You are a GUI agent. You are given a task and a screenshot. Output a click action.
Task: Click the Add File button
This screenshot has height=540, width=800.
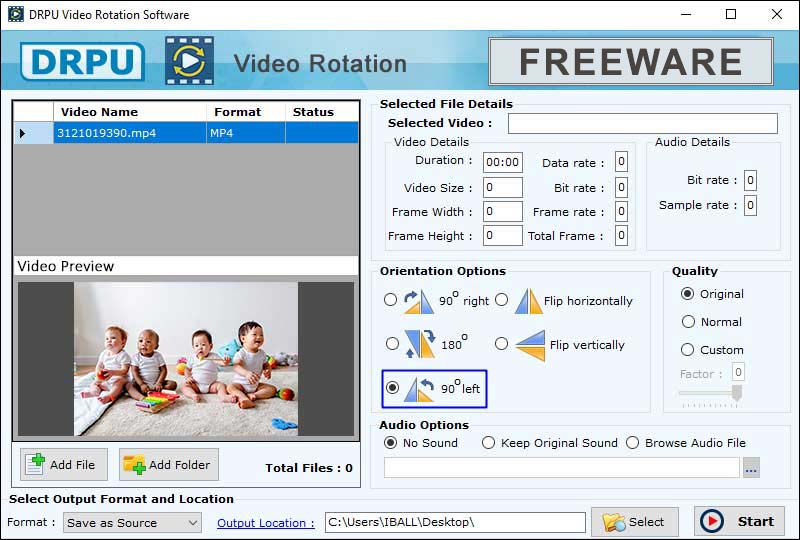coord(64,464)
